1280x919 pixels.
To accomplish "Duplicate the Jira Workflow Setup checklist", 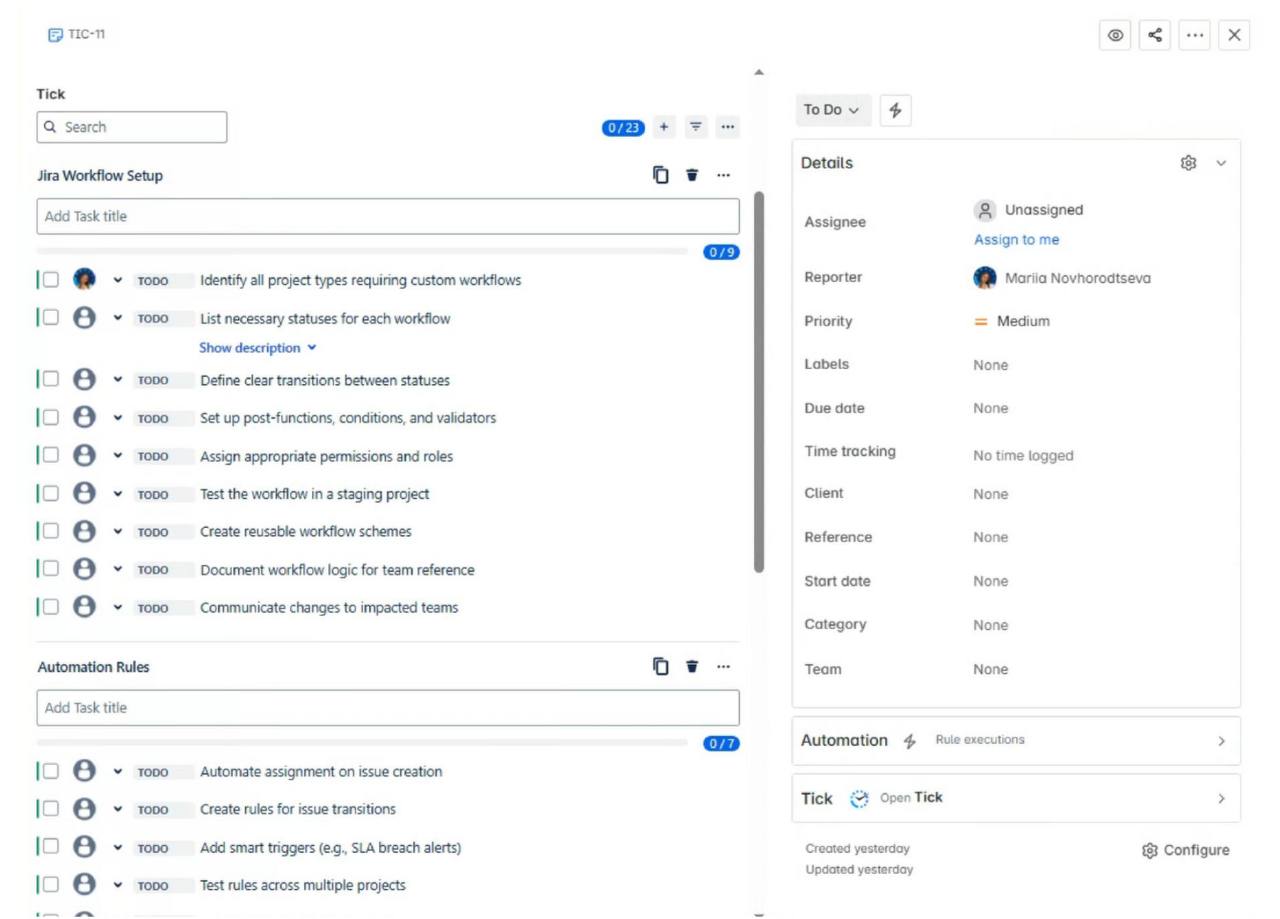I will [x=661, y=174].
